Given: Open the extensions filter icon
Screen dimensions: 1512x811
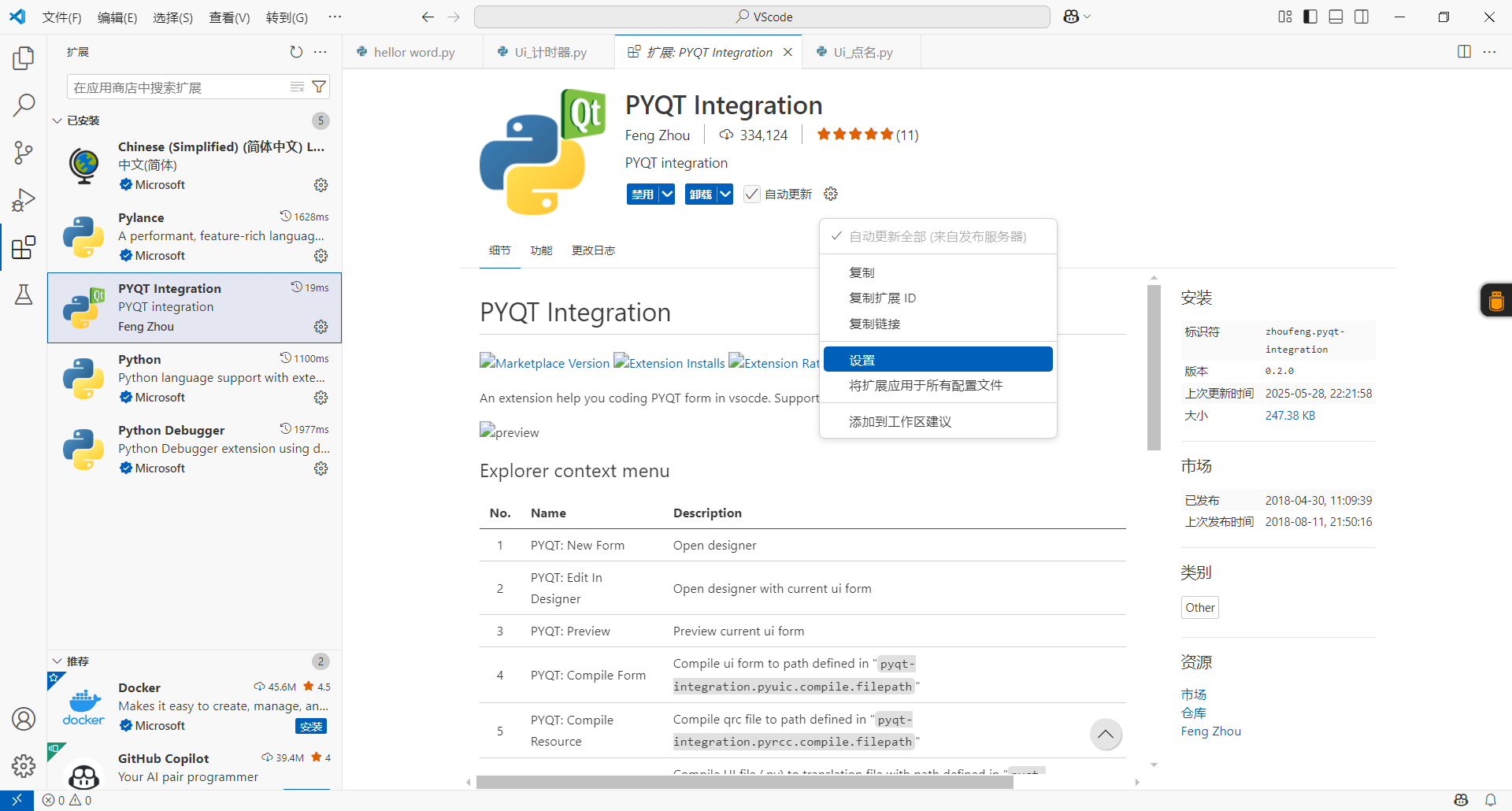Looking at the screenshot, I should [x=318, y=87].
